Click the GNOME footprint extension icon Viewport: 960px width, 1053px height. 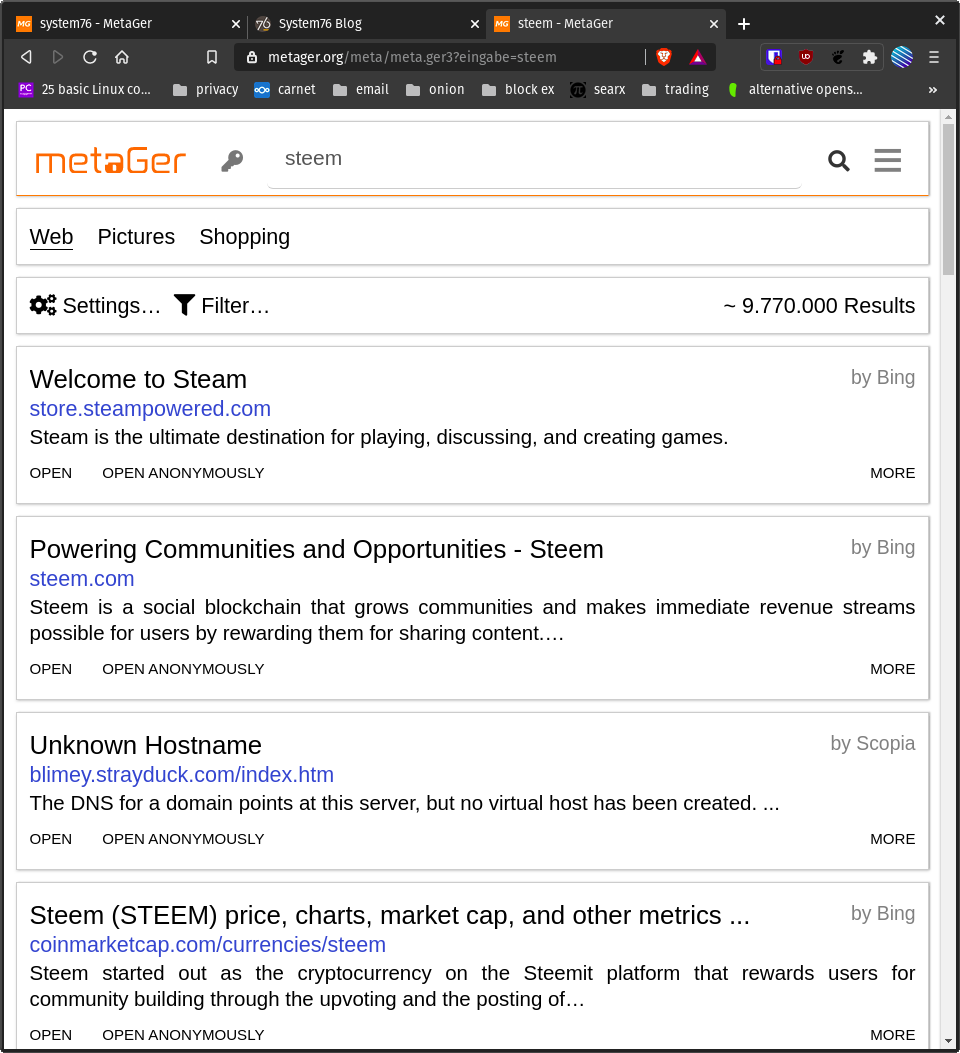[x=838, y=57]
